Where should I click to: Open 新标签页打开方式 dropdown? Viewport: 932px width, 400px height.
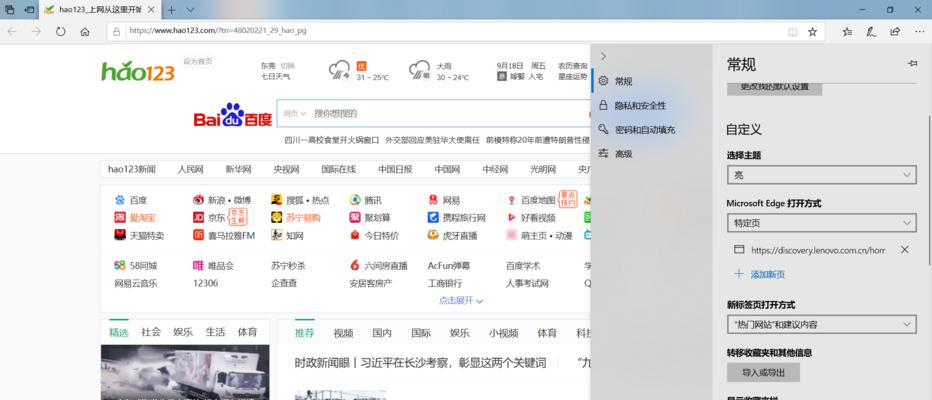coord(821,325)
